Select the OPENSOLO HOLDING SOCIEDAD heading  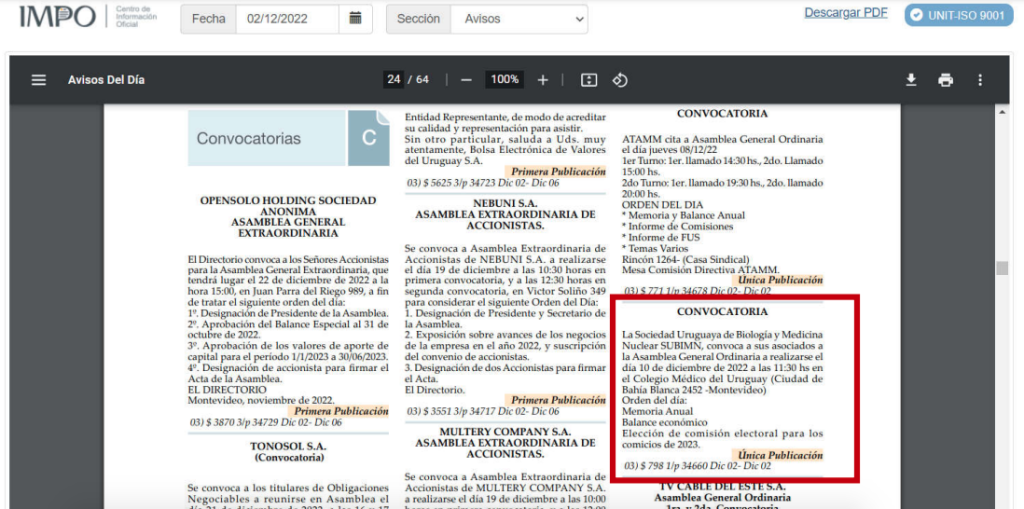pyautogui.click(x=288, y=201)
